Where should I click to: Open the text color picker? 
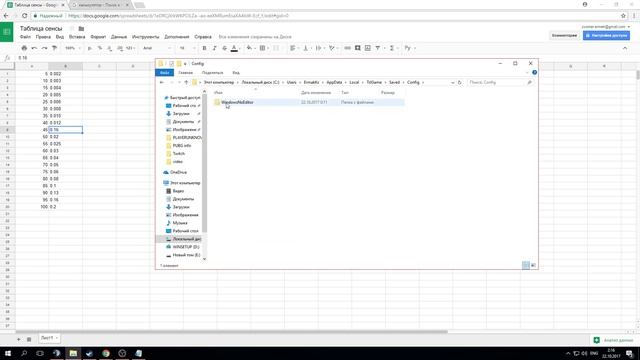click(234, 48)
